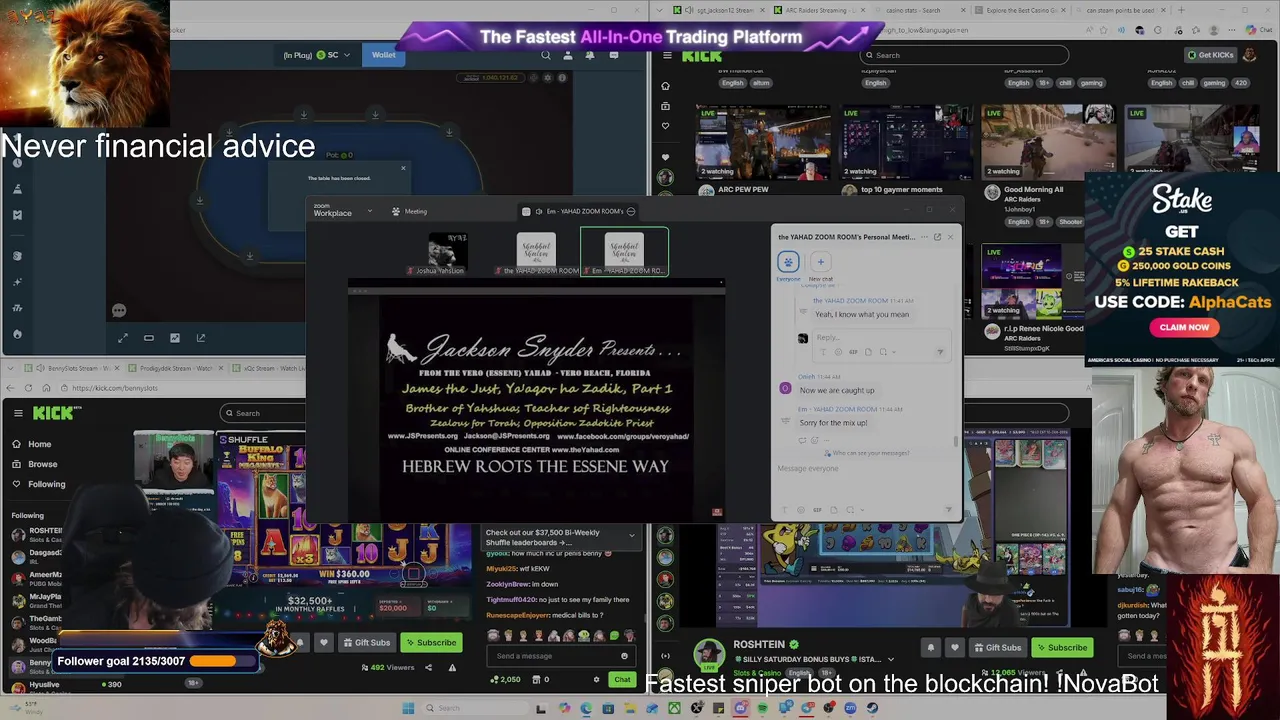1280x720 pixels.
Task: Open hamburger menu in upper-right Kick window
Action: 667,55
